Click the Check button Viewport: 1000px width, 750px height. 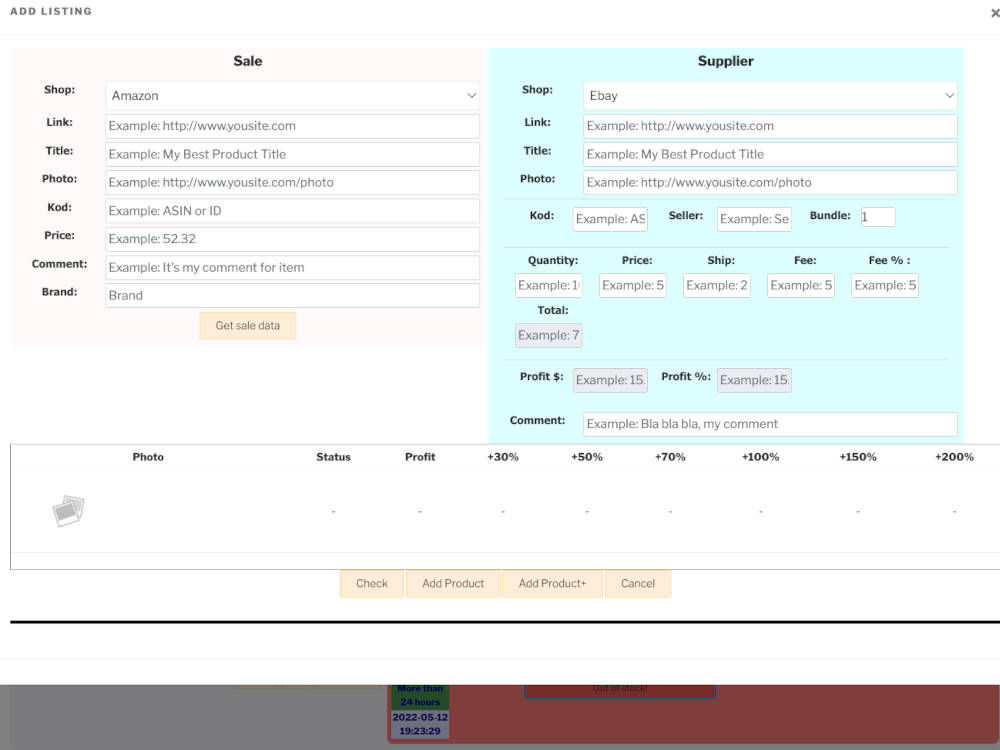click(x=372, y=584)
